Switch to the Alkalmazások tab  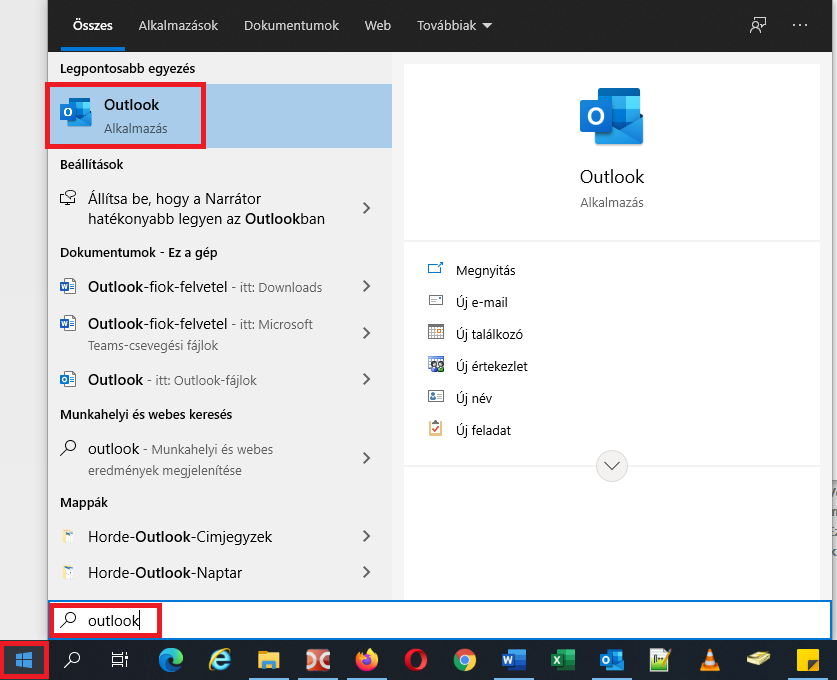coord(178,25)
